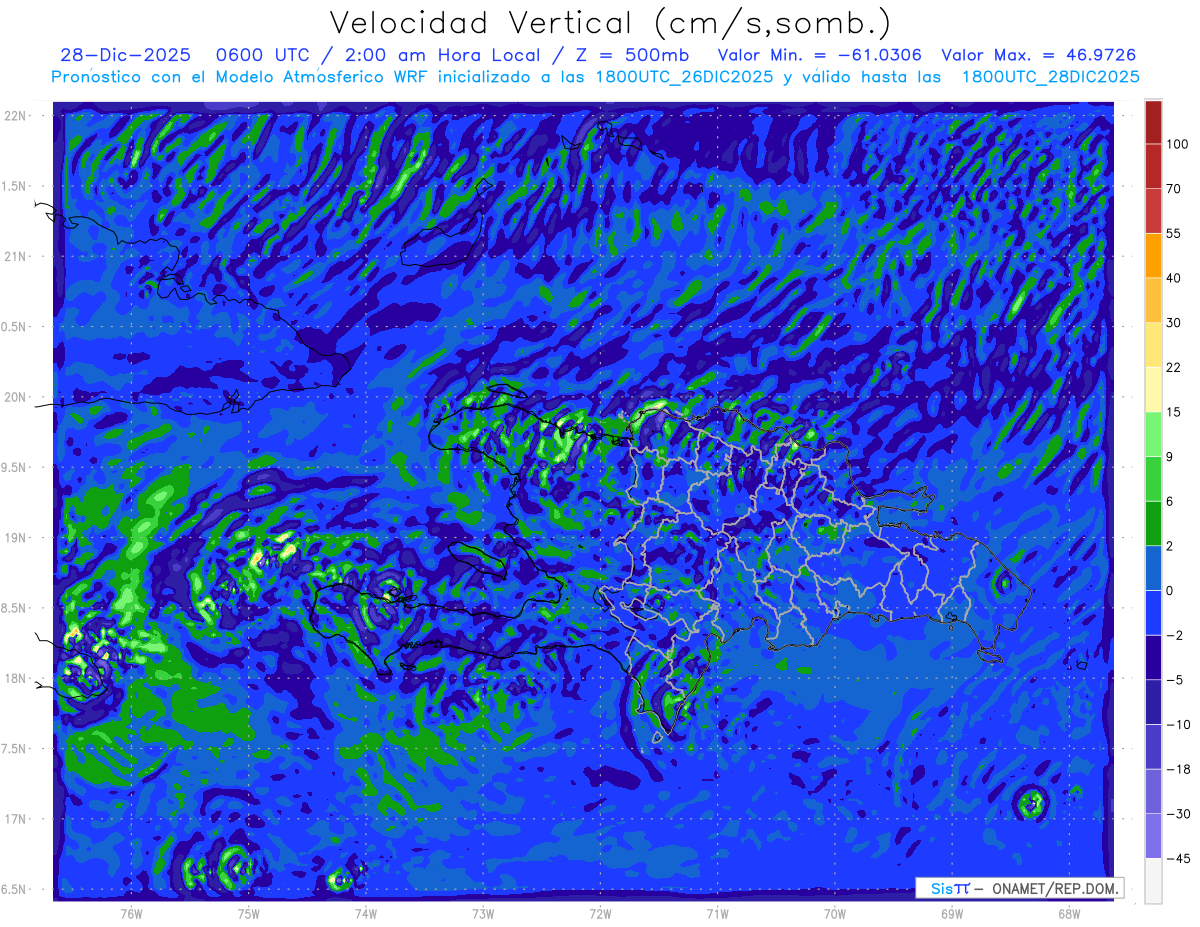Click the light green swatch between 9 and 15
Viewport: 1200px width, 927px height.
(x=1153, y=434)
